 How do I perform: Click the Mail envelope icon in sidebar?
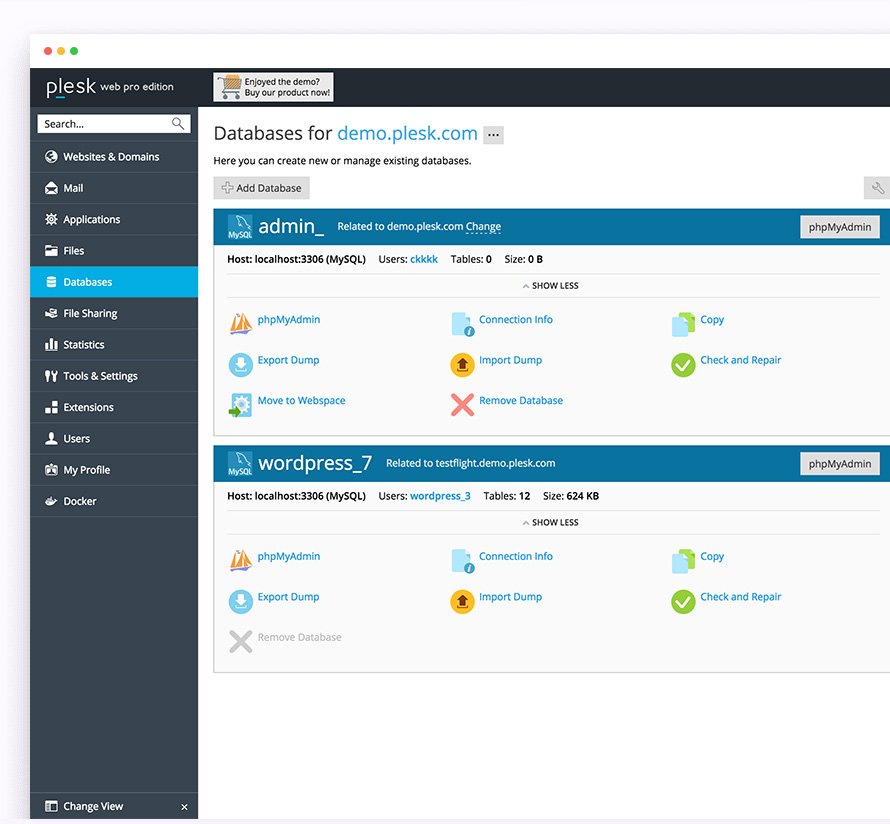pyautogui.click(x=51, y=188)
